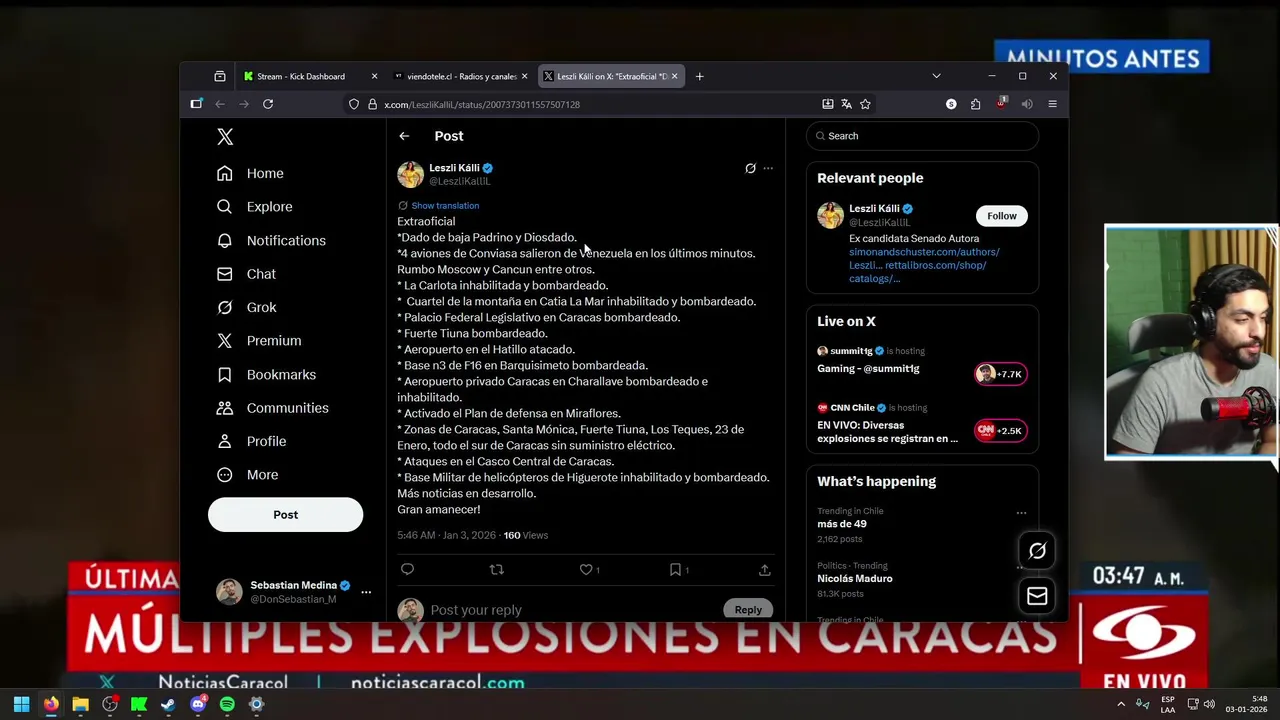Click the Post your reply field
The width and height of the screenshot is (1280, 720).
tap(573, 610)
